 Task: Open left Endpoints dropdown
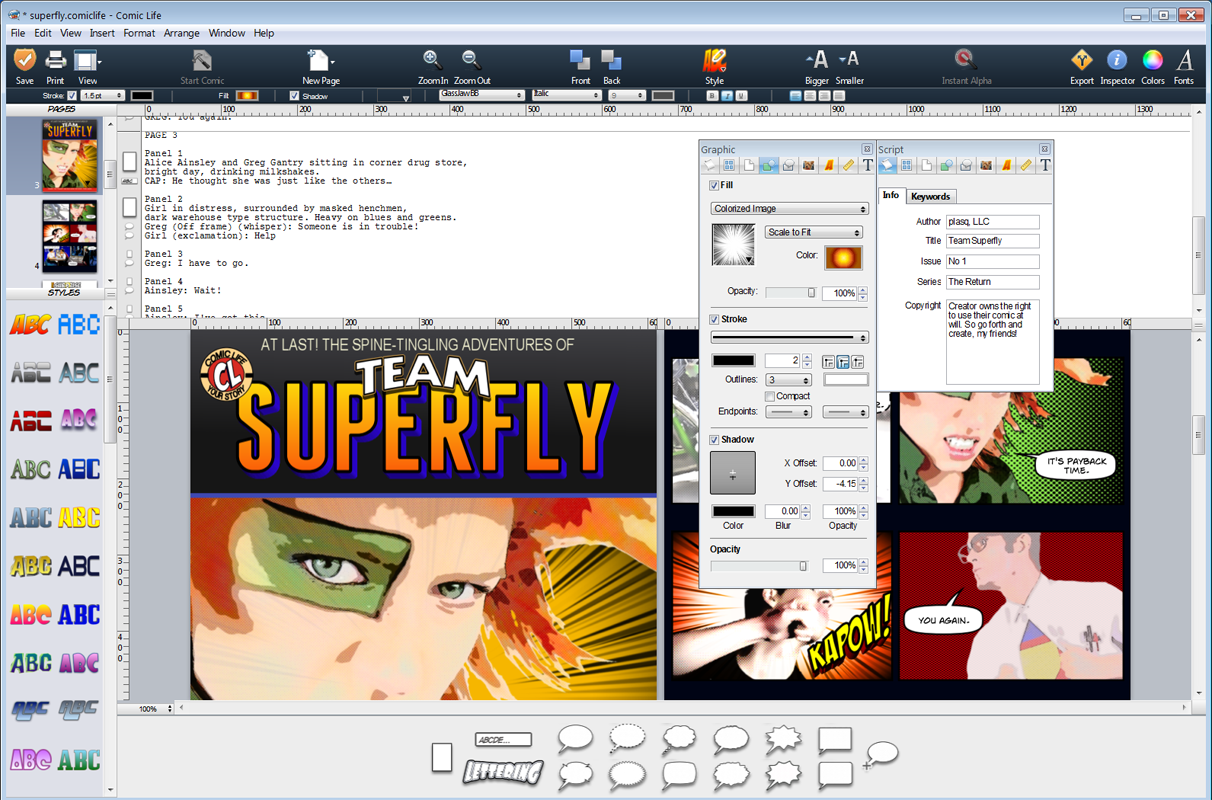coord(789,412)
